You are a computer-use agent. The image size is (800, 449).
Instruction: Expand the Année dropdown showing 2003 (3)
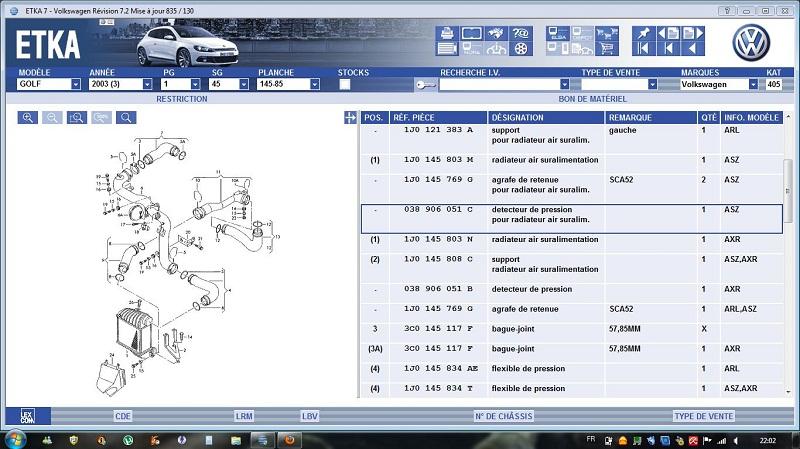click(x=147, y=84)
